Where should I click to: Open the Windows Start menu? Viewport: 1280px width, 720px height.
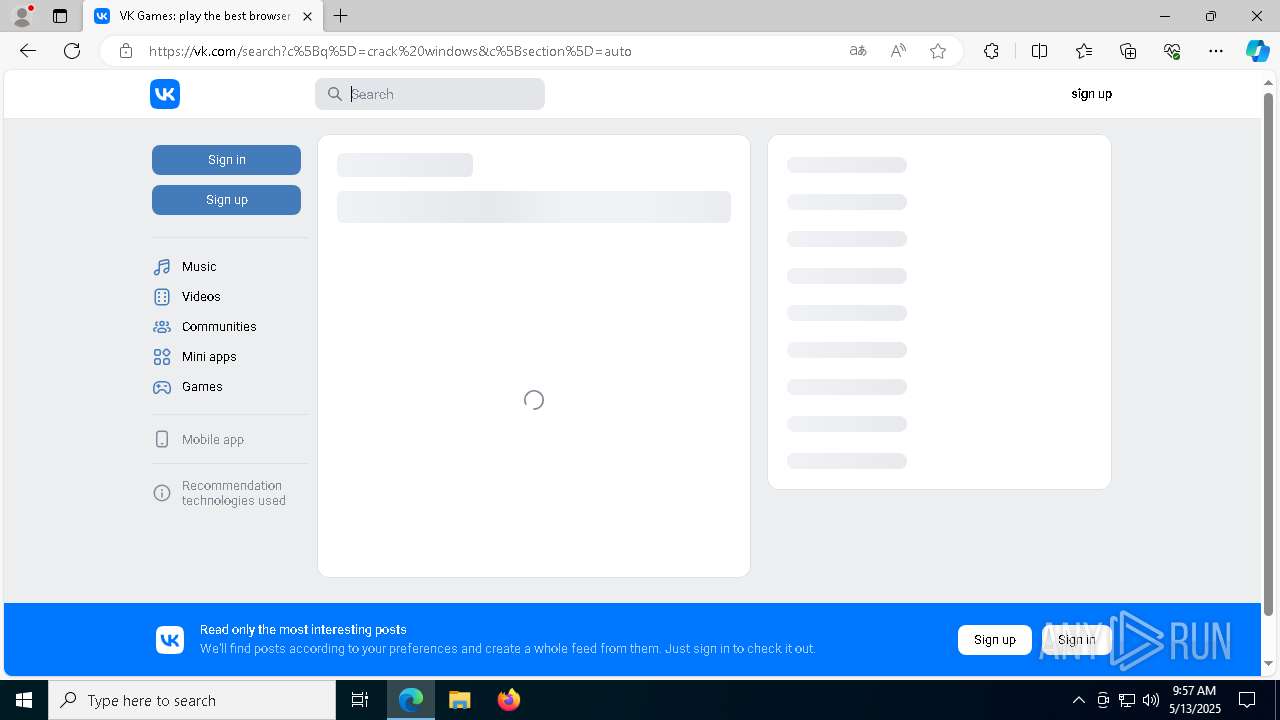pyautogui.click(x=24, y=700)
